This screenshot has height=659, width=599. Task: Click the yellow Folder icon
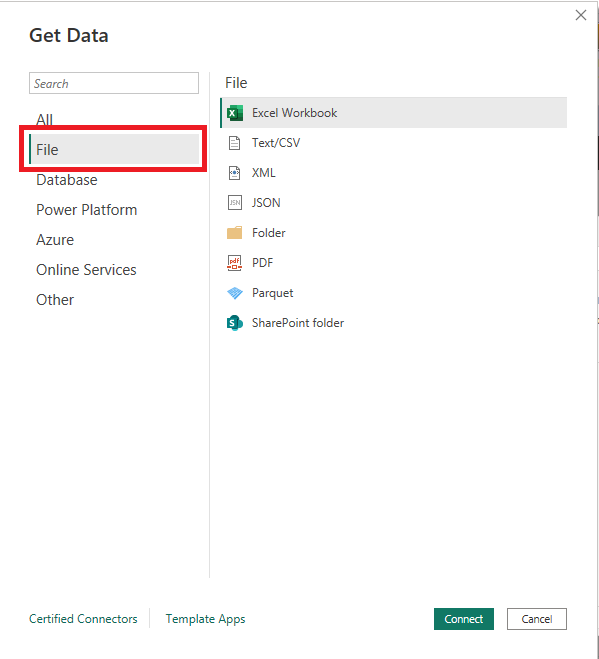[235, 233]
